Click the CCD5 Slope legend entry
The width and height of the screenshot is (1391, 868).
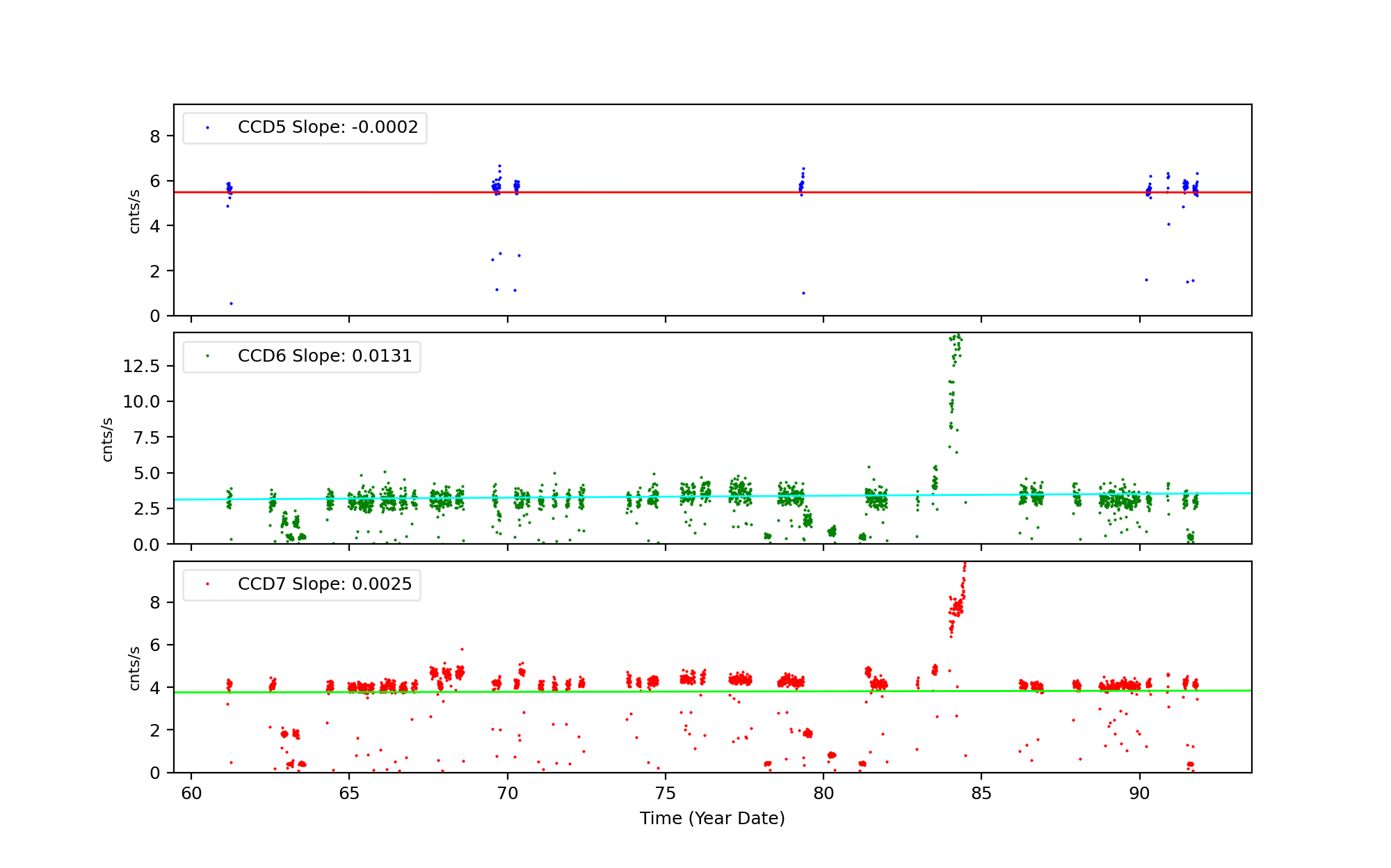click(328, 127)
